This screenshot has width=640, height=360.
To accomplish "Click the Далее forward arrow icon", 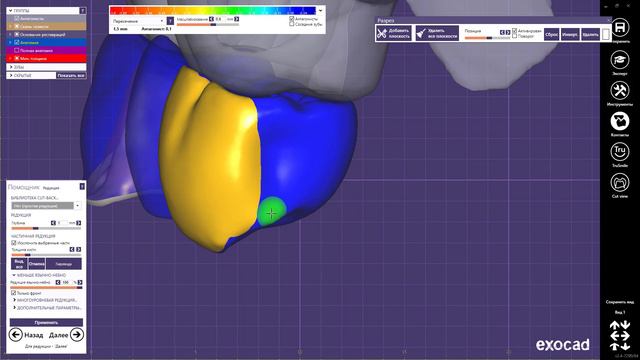I will point(77,335).
